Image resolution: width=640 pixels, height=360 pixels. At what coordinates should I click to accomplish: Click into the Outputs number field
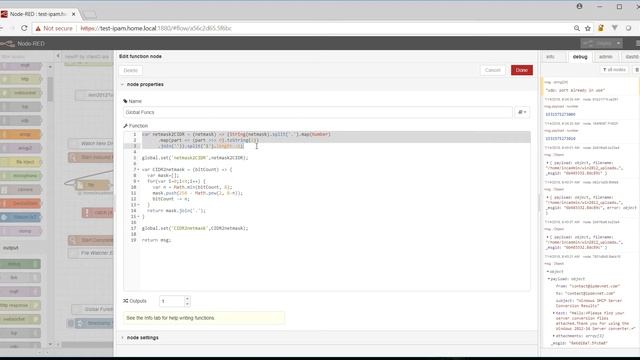tap(171, 301)
